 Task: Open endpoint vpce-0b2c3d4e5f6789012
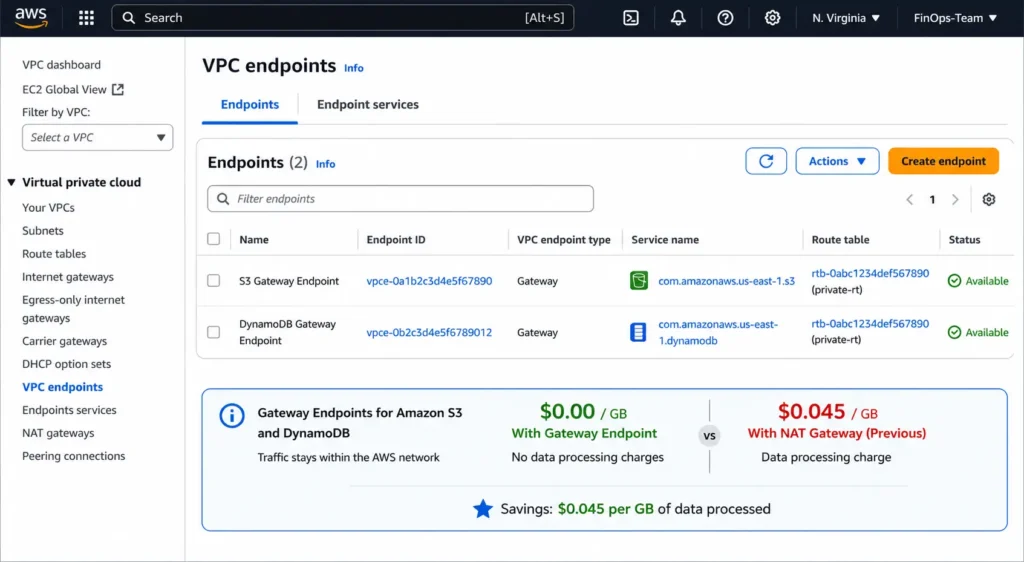[x=429, y=332]
